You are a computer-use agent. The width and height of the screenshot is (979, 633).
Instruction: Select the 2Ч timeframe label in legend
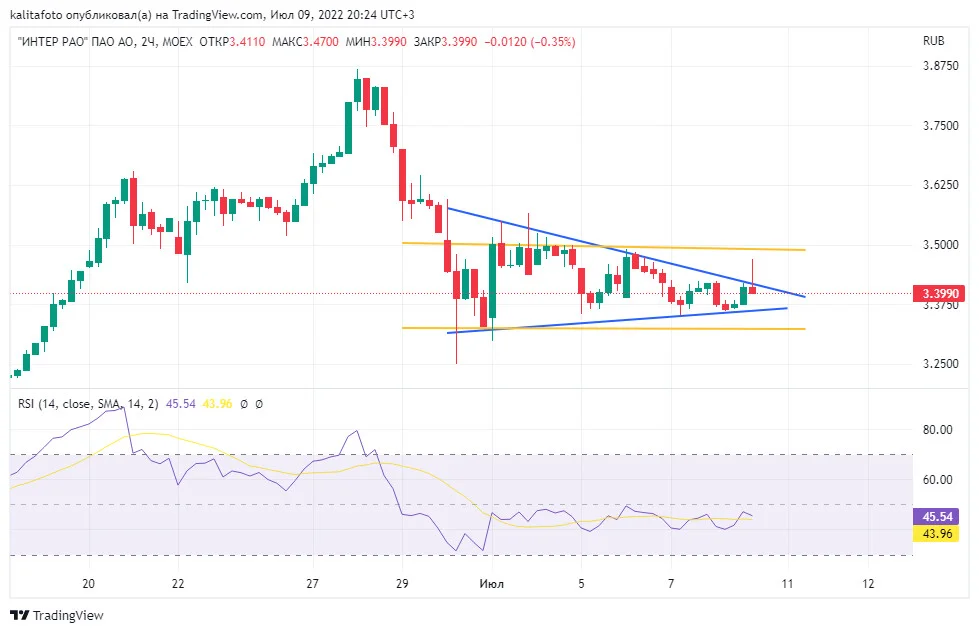pyautogui.click(x=147, y=42)
